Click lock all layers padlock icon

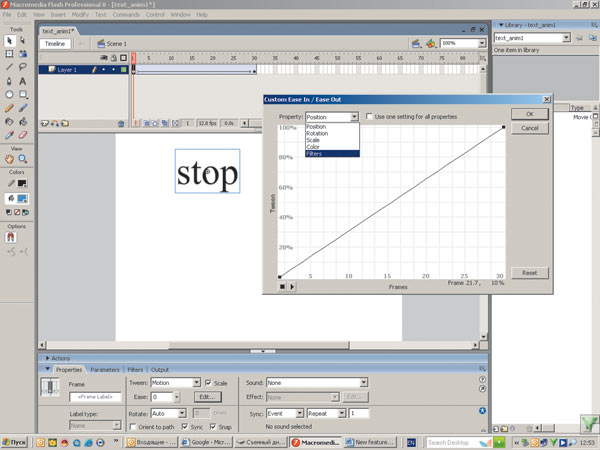114,58
